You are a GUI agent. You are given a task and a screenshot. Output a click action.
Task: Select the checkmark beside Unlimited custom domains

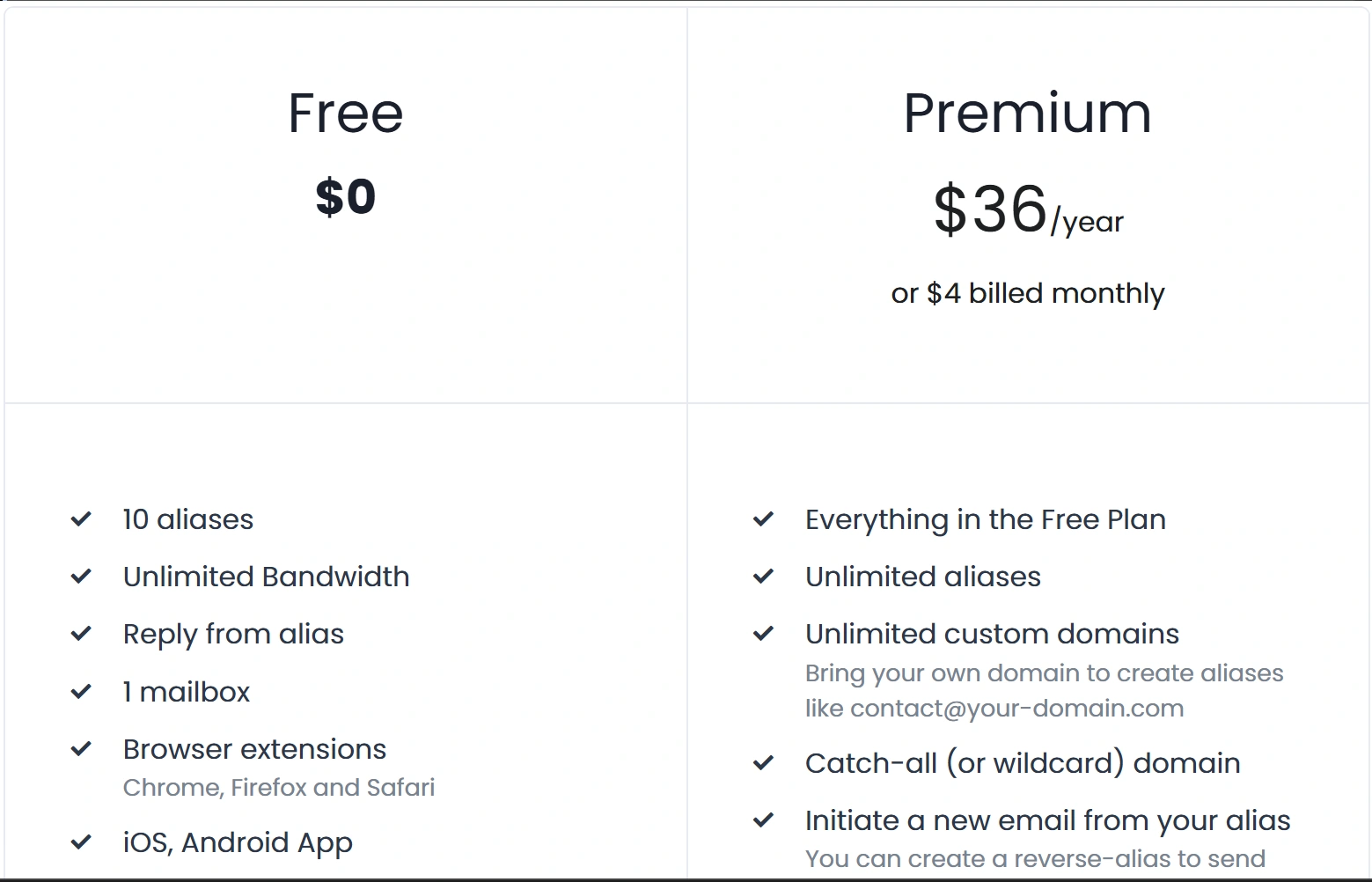pyautogui.click(x=763, y=634)
